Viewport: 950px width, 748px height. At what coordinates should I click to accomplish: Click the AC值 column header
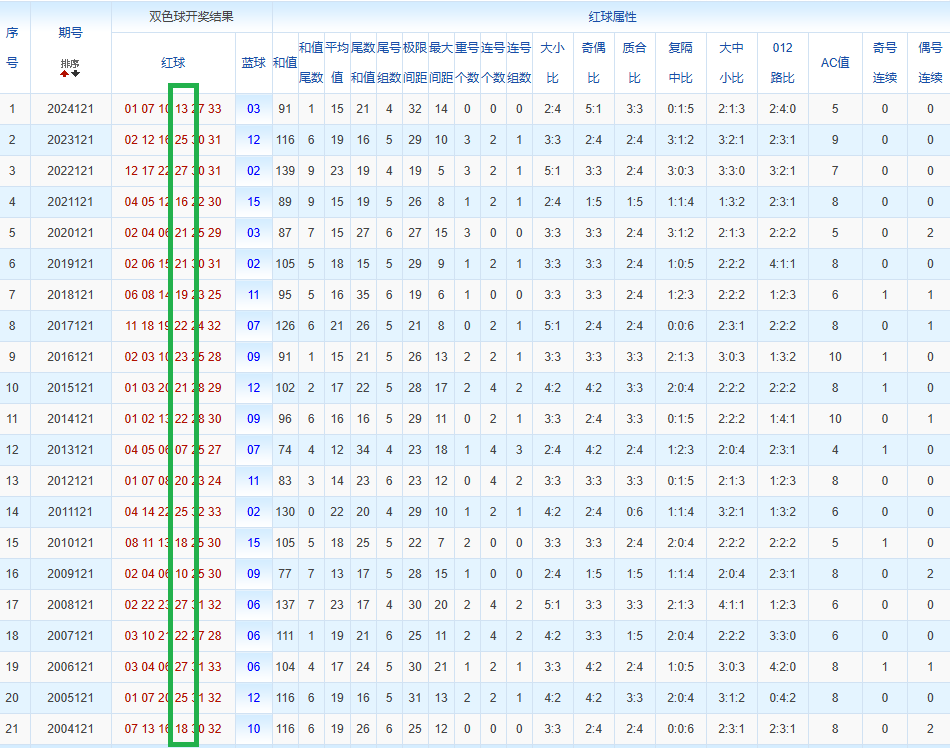(x=835, y=62)
